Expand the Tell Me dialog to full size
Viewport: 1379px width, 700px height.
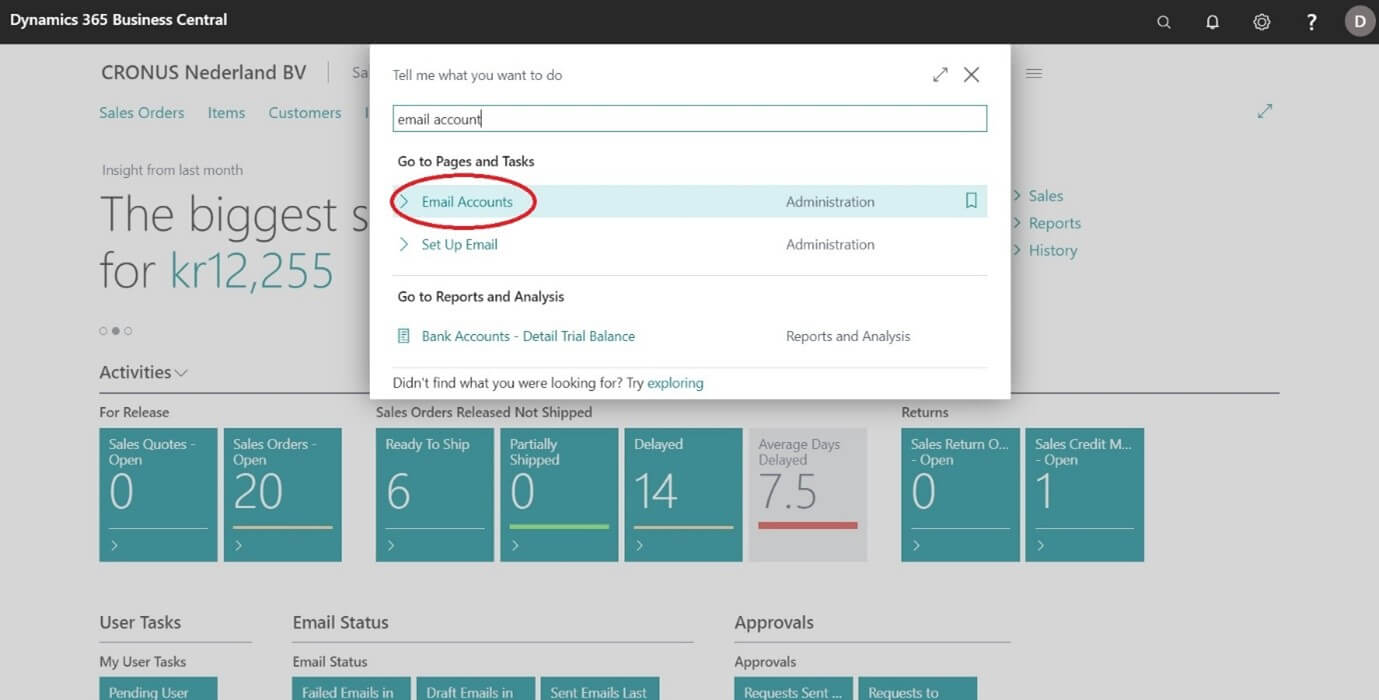(x=940, y=75)
